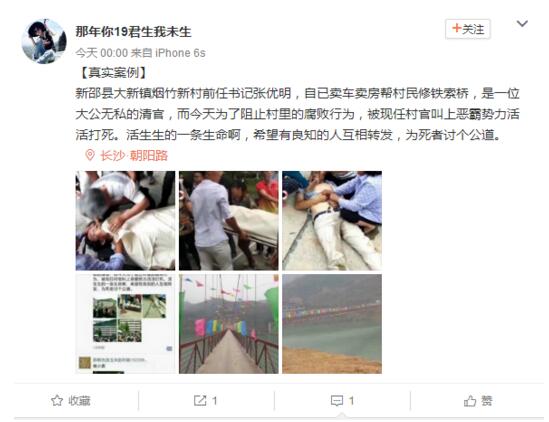Screen dimensions: 549x422
Task: Open the suspension bridge walkway photo
Action: pyautogui.click(x=229, y=324)
